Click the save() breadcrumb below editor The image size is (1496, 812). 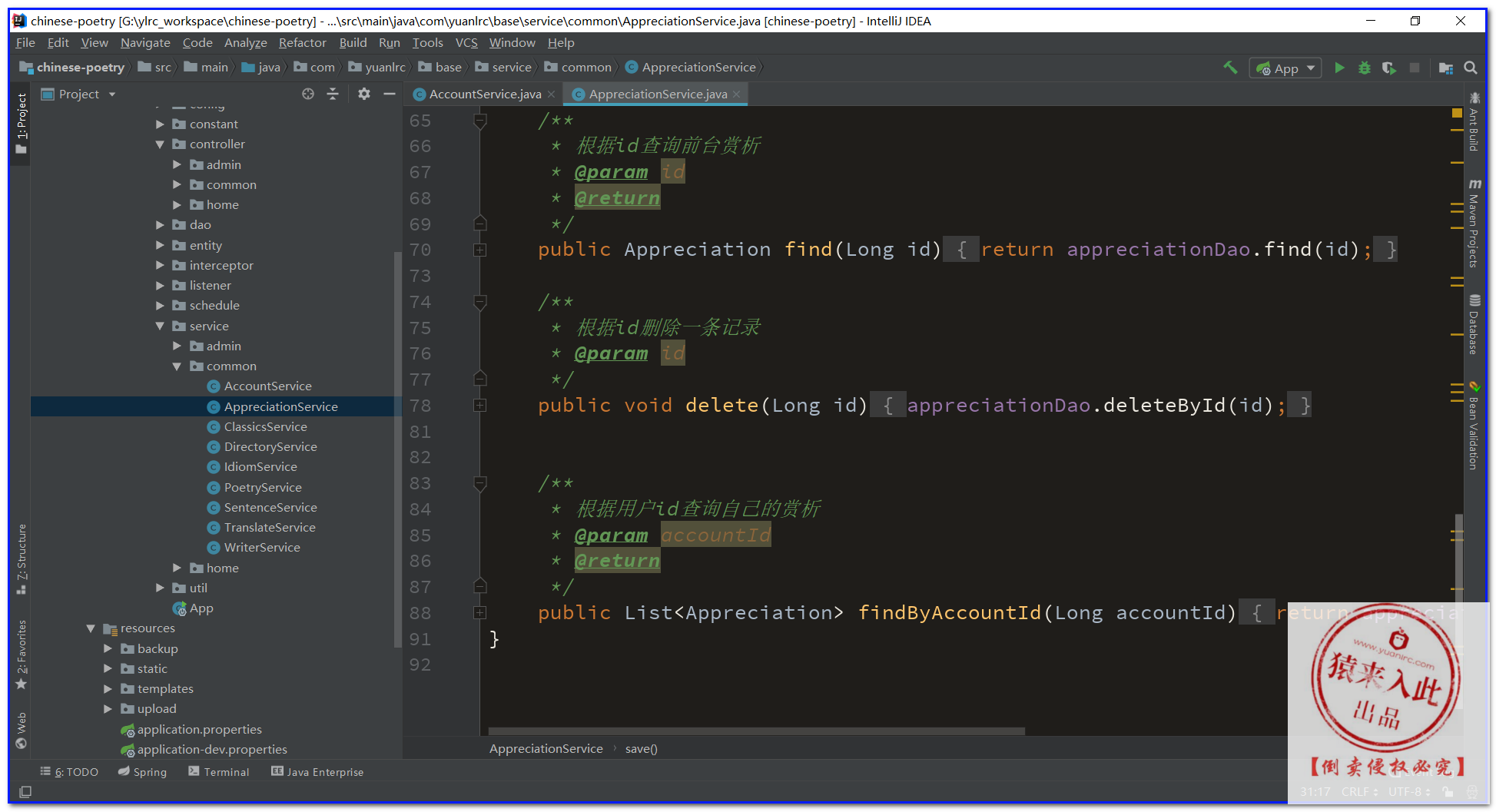(641, 749)
